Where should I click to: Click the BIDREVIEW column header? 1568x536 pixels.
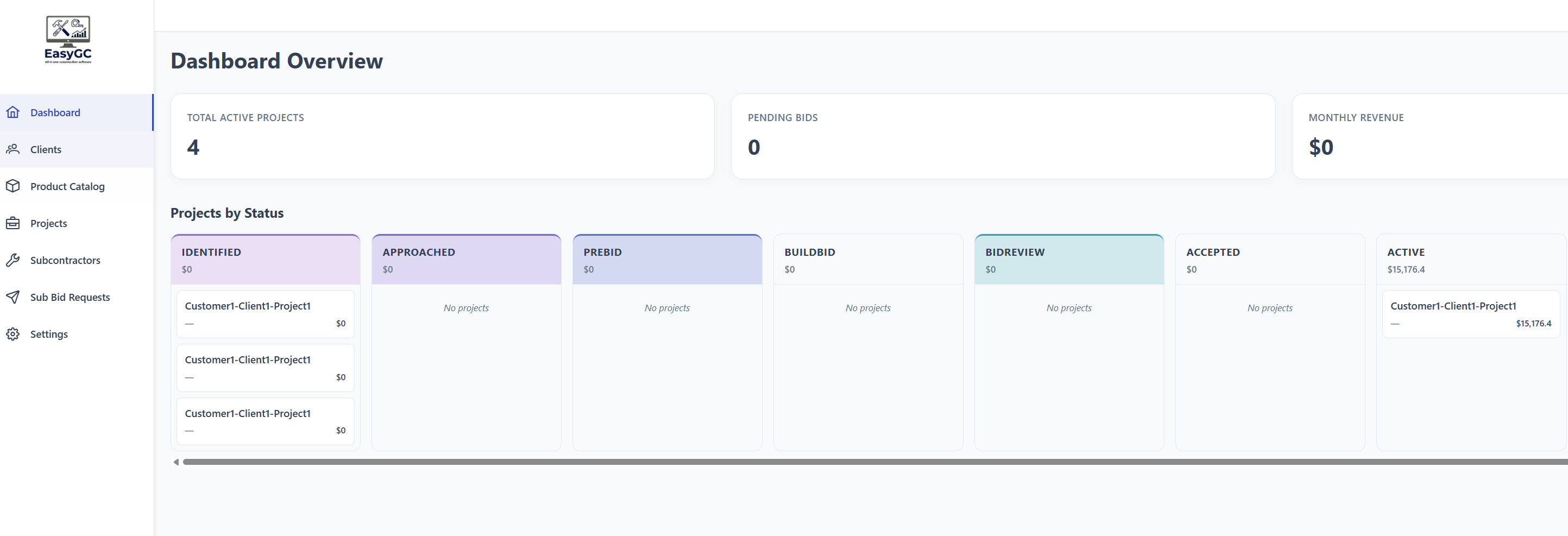1069,260
